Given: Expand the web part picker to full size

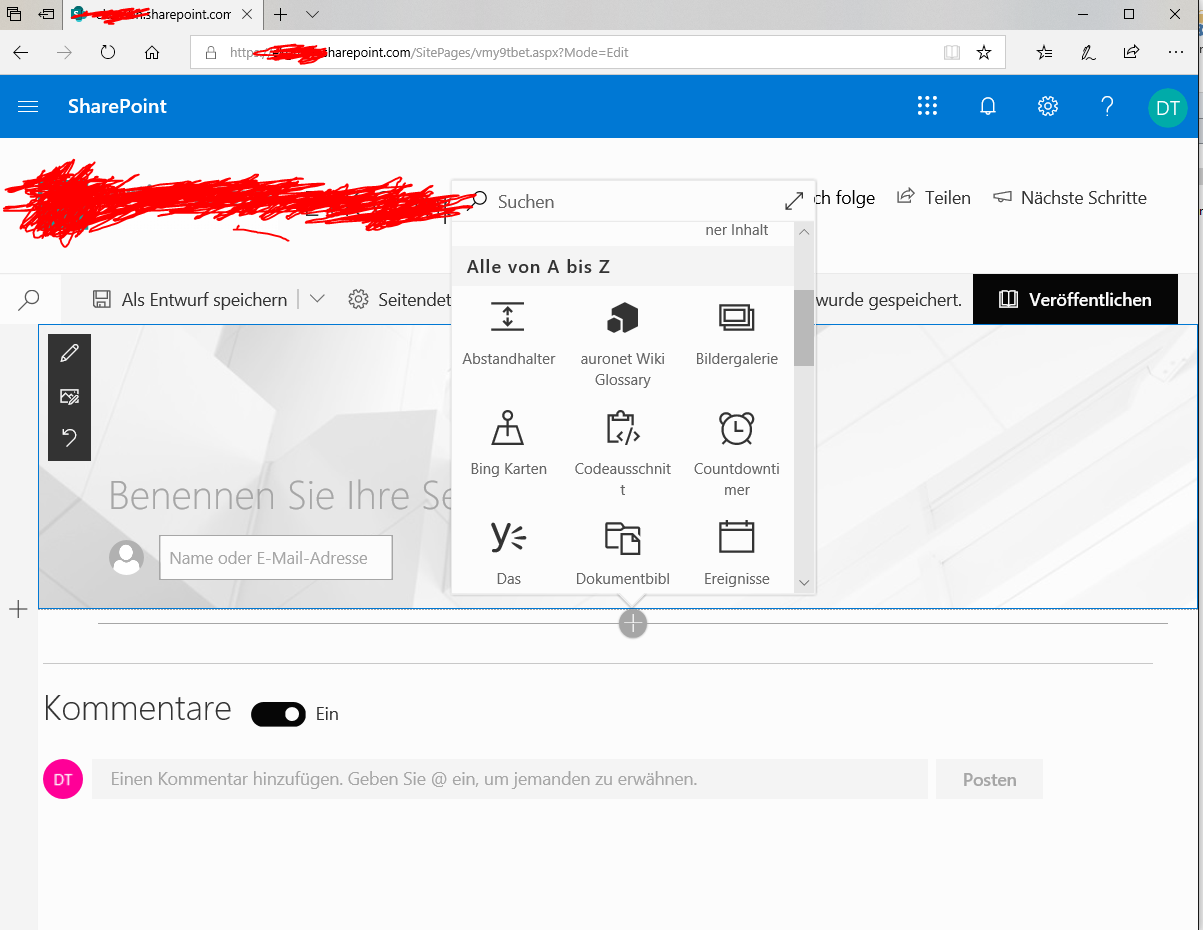Looking at the screenshot, I should point(794,201).
